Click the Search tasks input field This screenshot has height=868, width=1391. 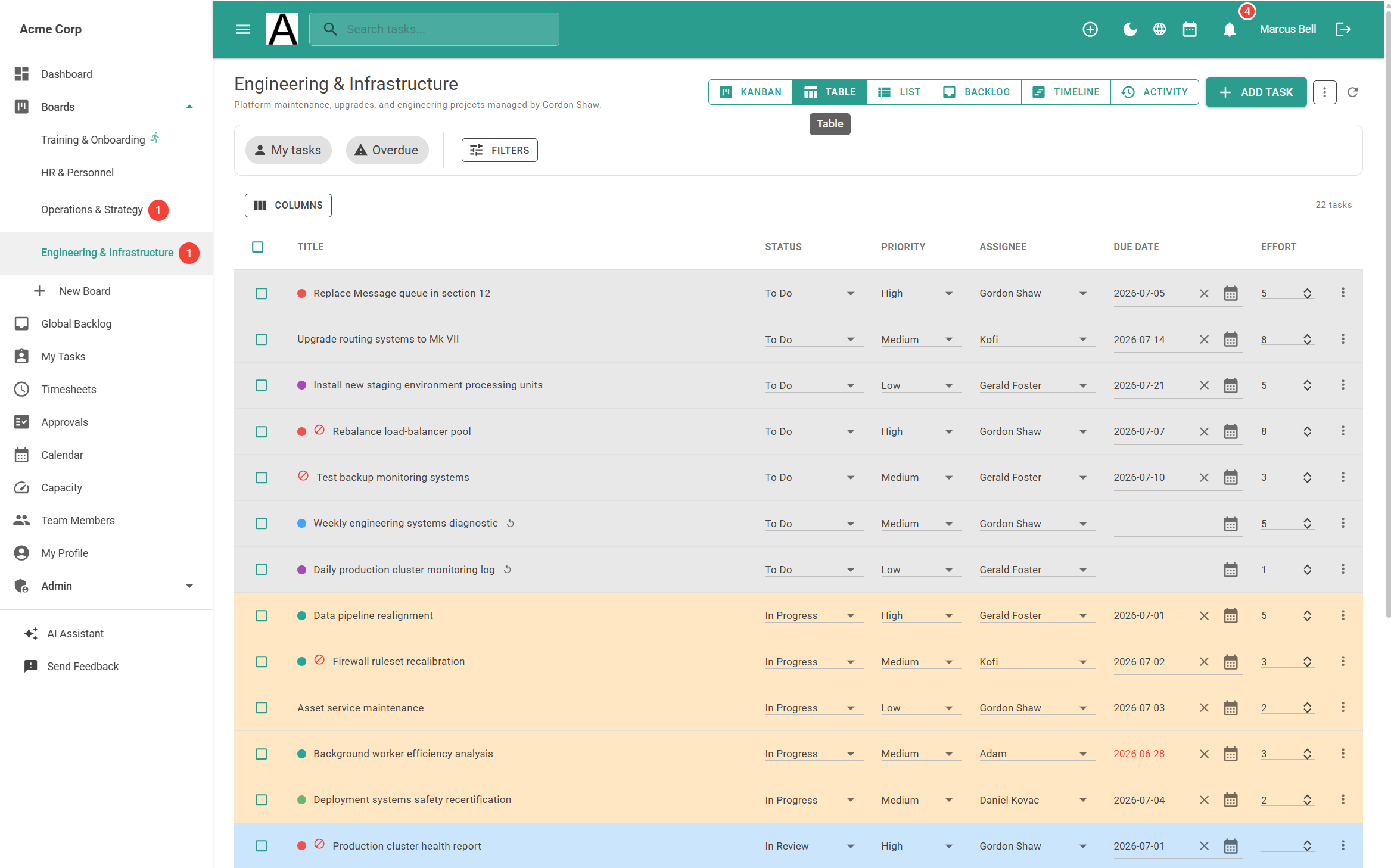click(434, 29)
